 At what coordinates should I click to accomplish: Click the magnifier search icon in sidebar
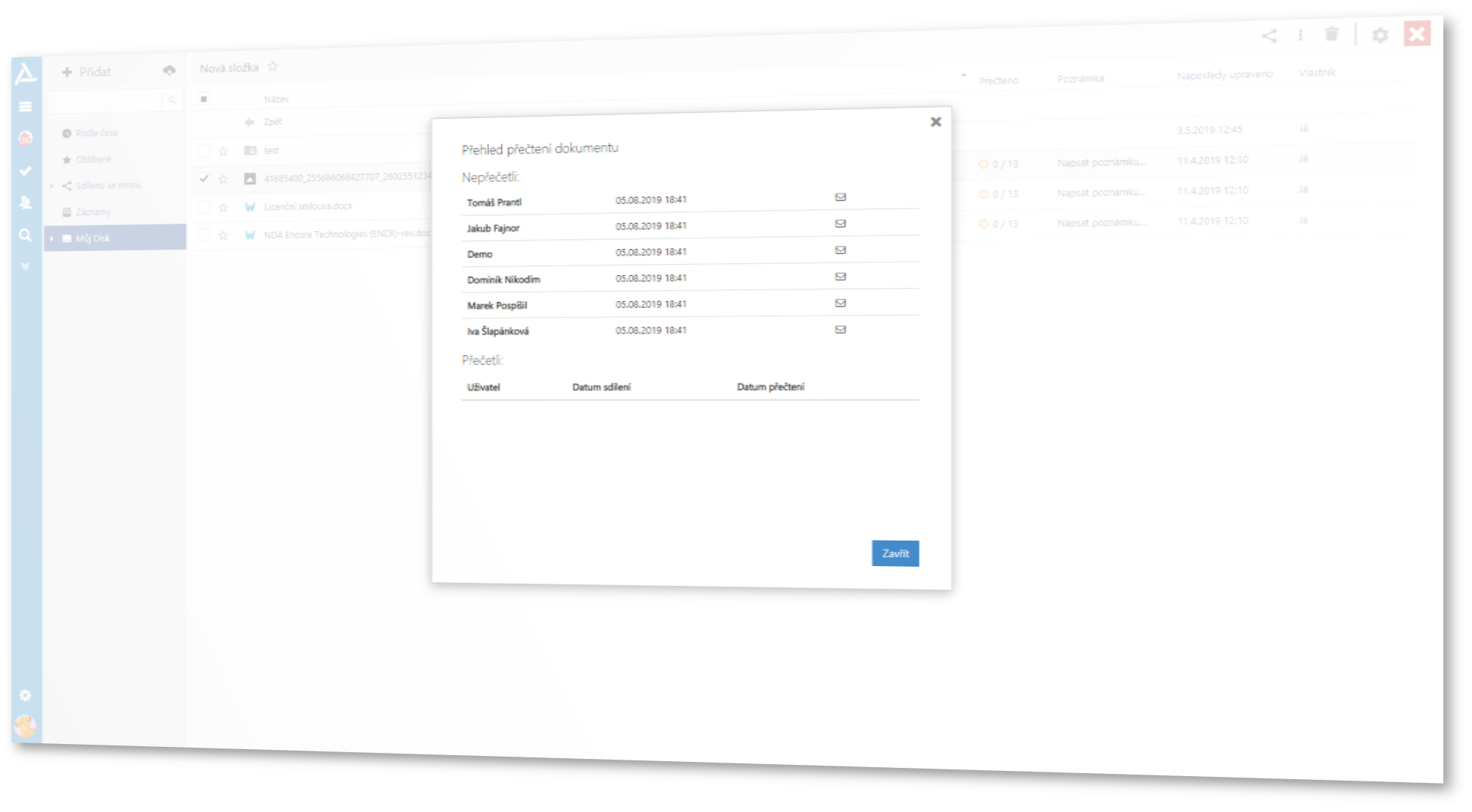[x=25, y=236]
